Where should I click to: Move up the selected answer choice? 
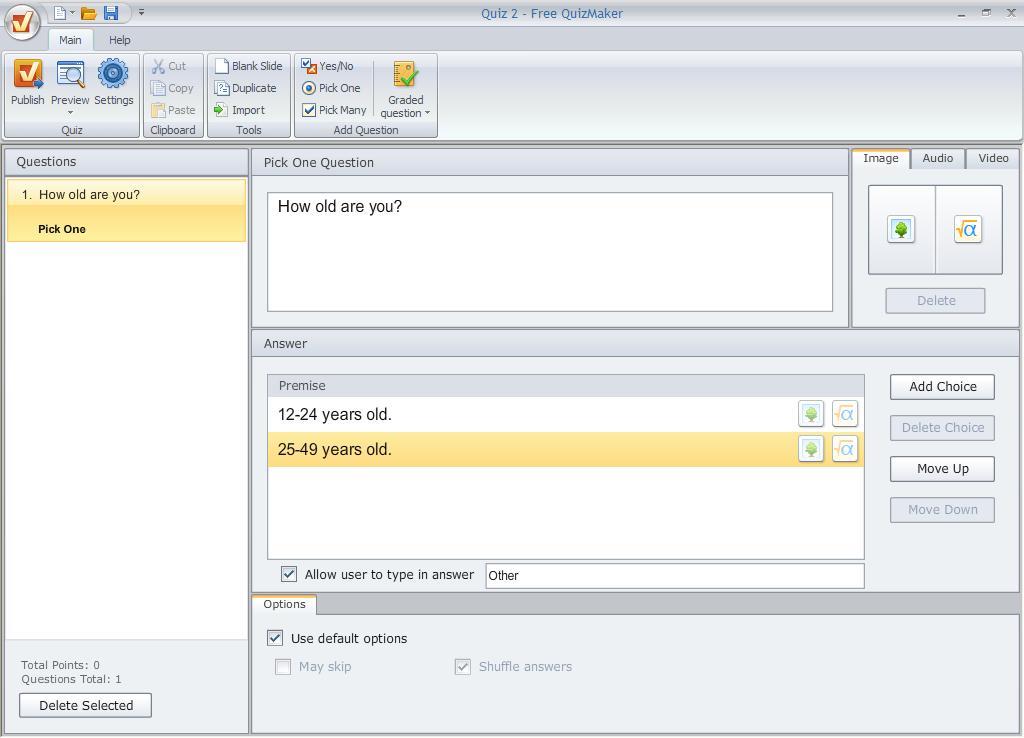point(941,468)
